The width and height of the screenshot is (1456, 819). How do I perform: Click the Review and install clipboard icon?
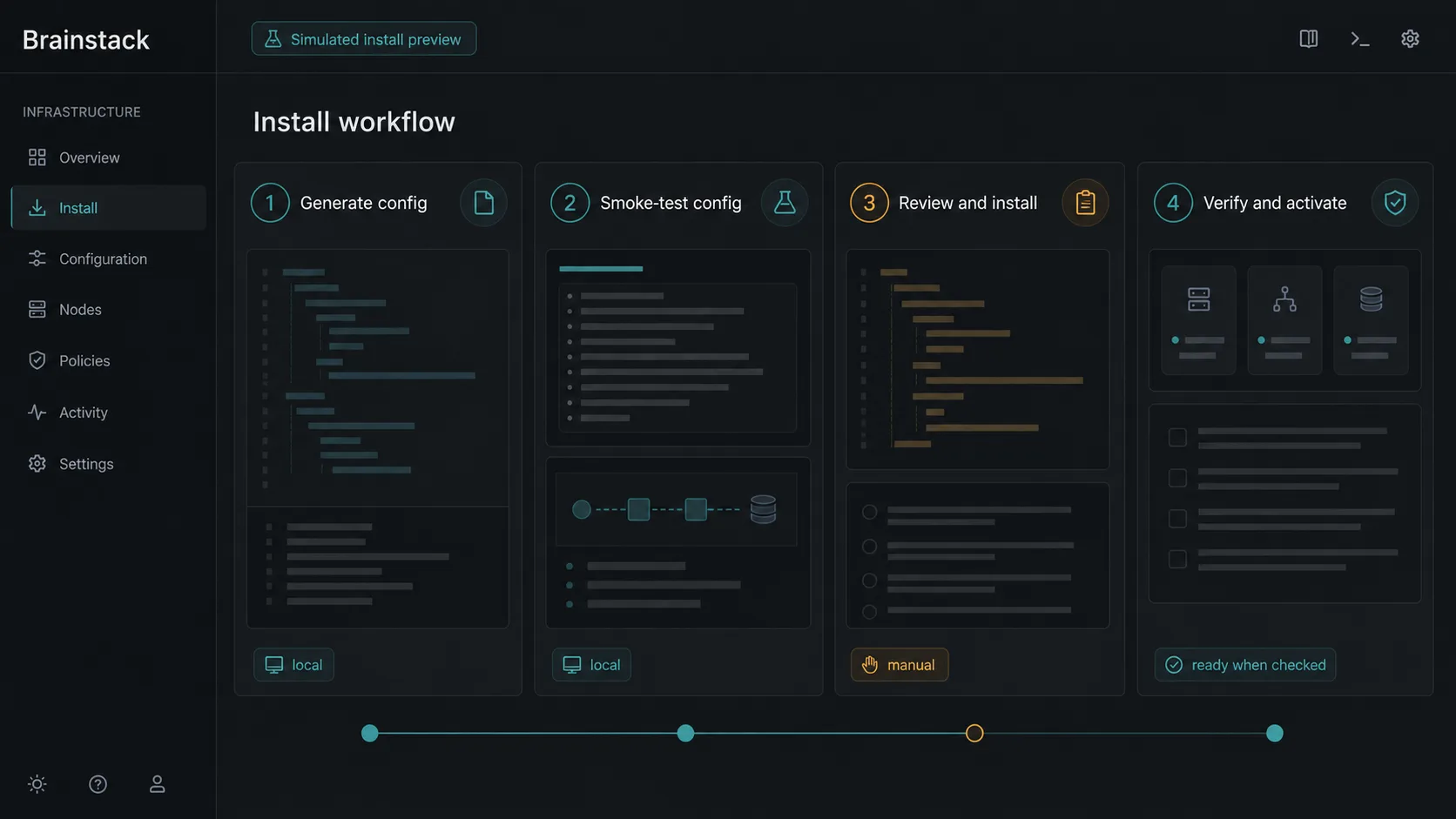1085,203
